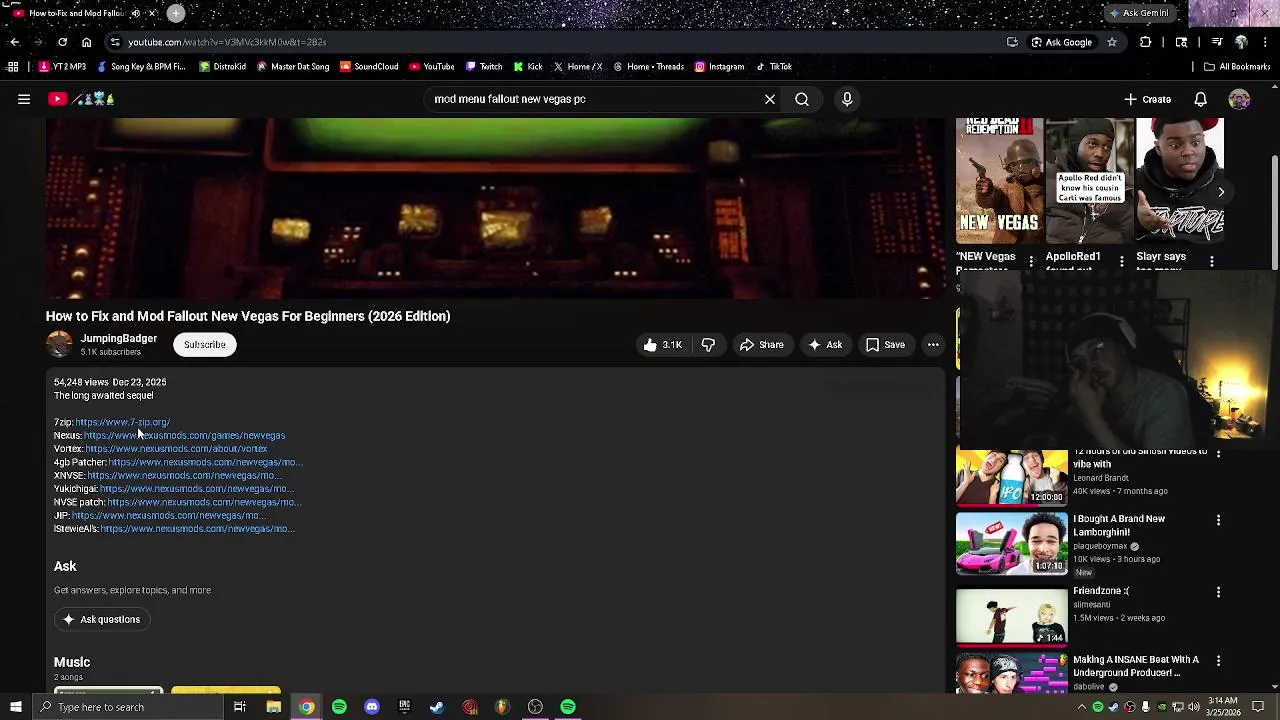Open the Kick bookmark
Image resolution: width=1280 pixels, height=720 pixels.
coord(528,67)
